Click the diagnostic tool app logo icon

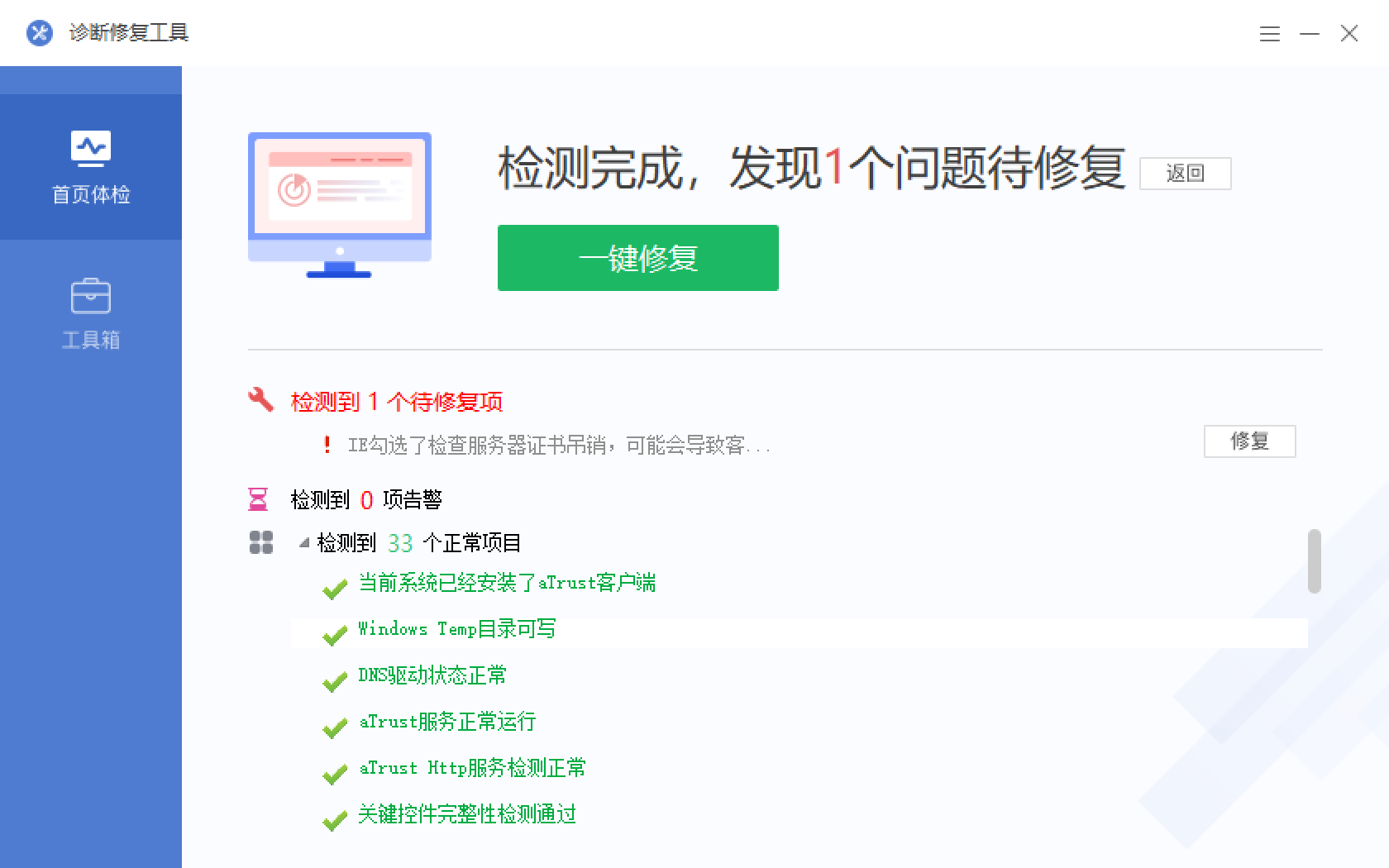[x=40, y=33]
